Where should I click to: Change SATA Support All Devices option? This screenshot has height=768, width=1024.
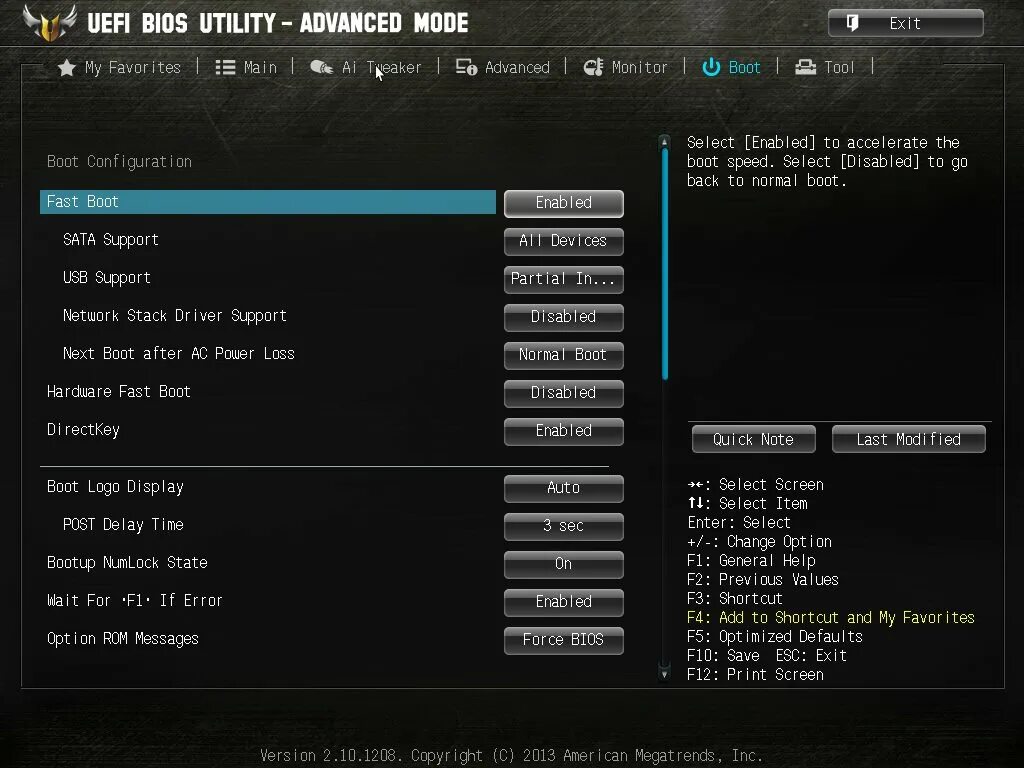(x=564, y=241)
